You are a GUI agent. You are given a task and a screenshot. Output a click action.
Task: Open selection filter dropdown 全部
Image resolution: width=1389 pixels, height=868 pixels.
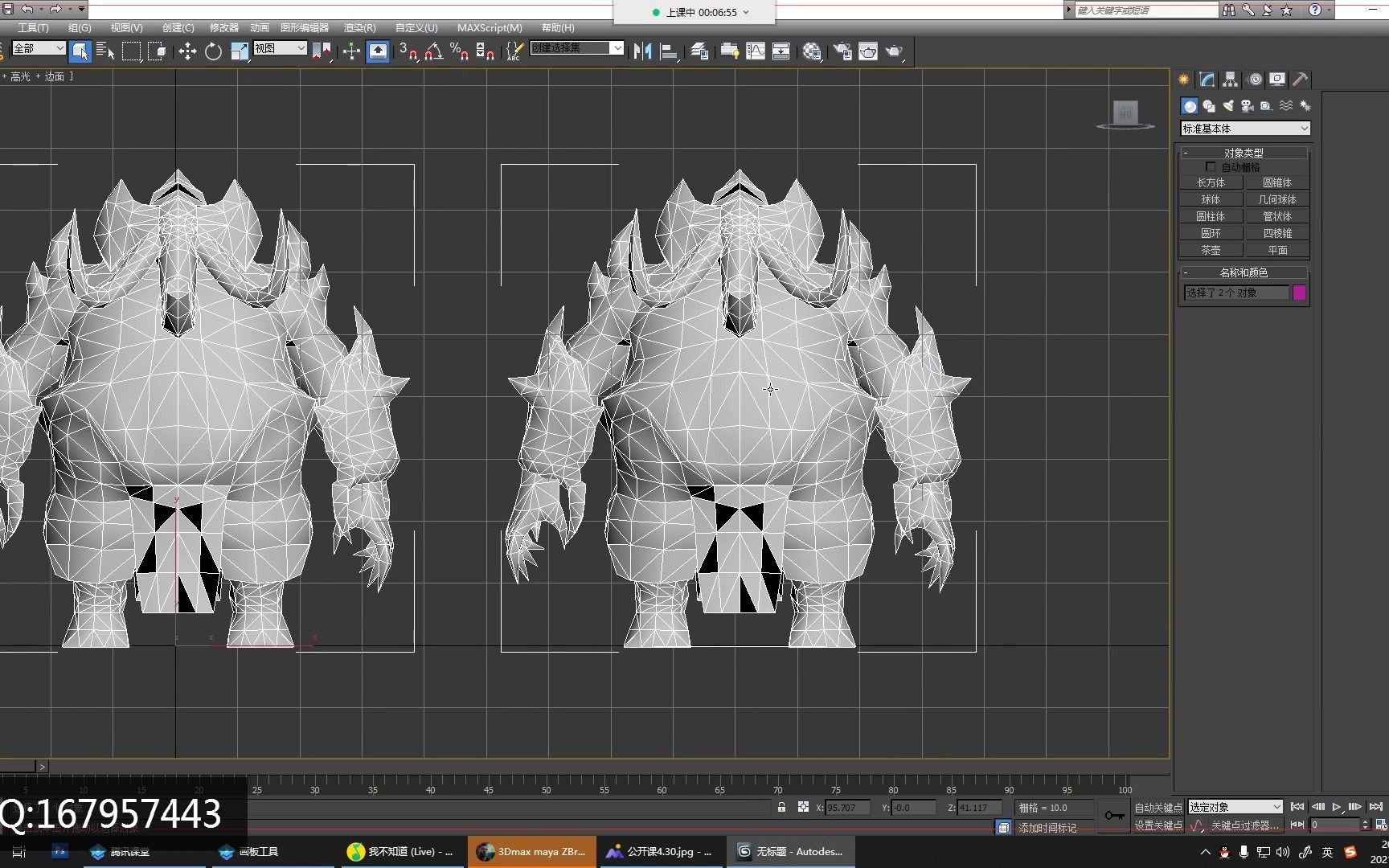39,48
